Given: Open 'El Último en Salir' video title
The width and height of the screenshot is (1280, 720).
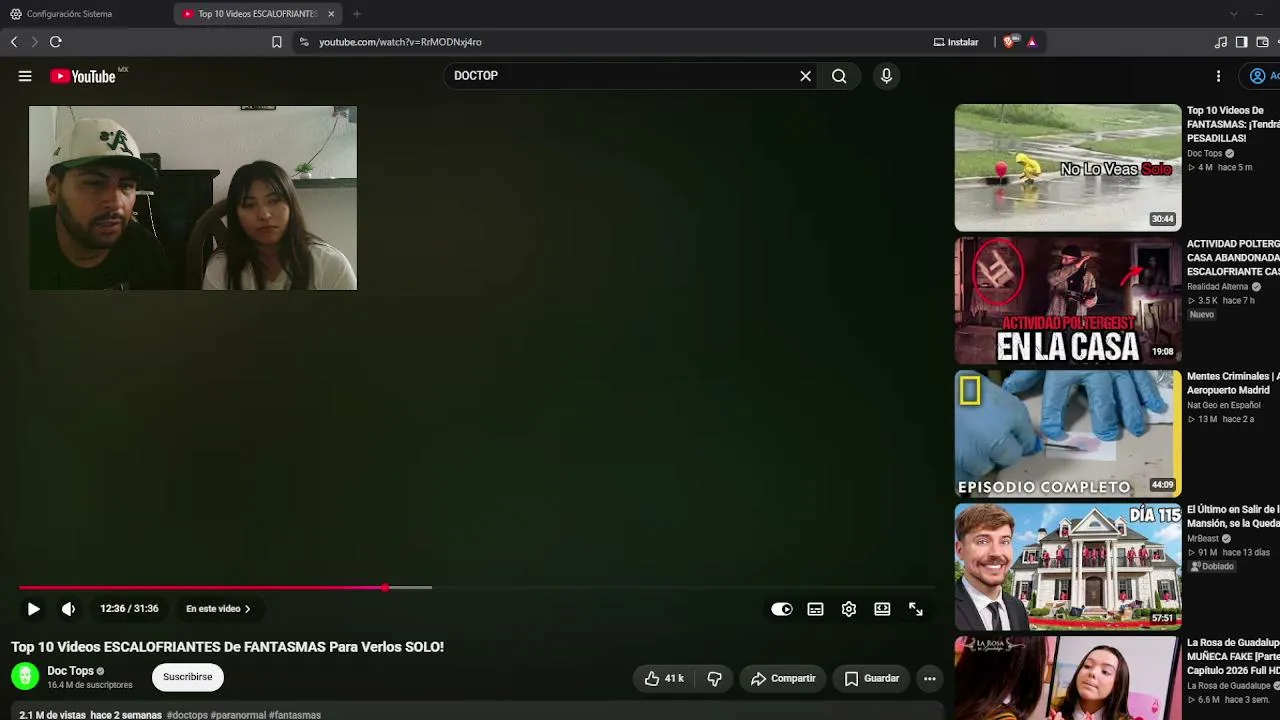Looking at the screenshot, I should (1233, 516).
